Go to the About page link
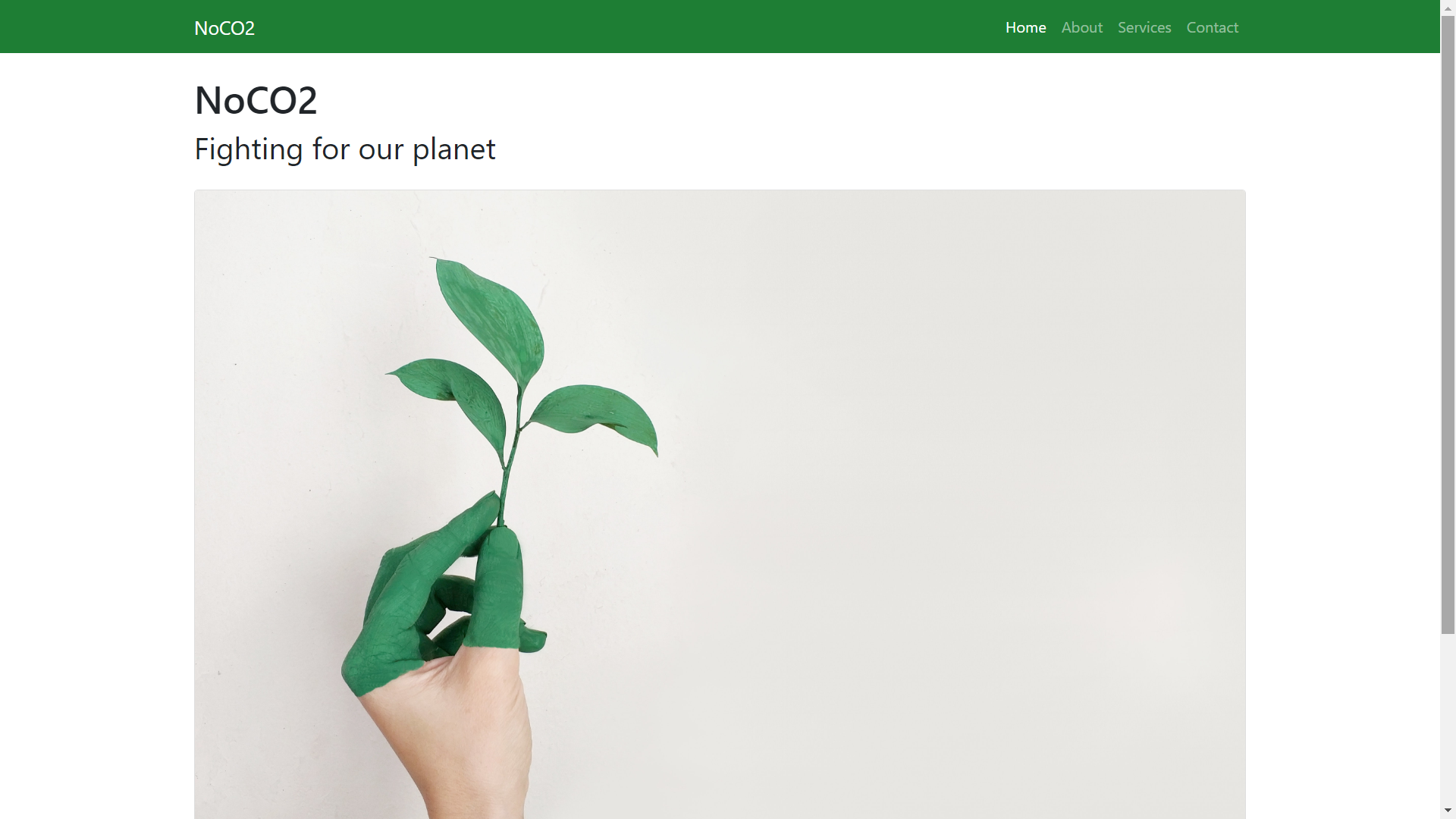The height and width of the screenshot is (819, 1456). tap(1081, 27)
